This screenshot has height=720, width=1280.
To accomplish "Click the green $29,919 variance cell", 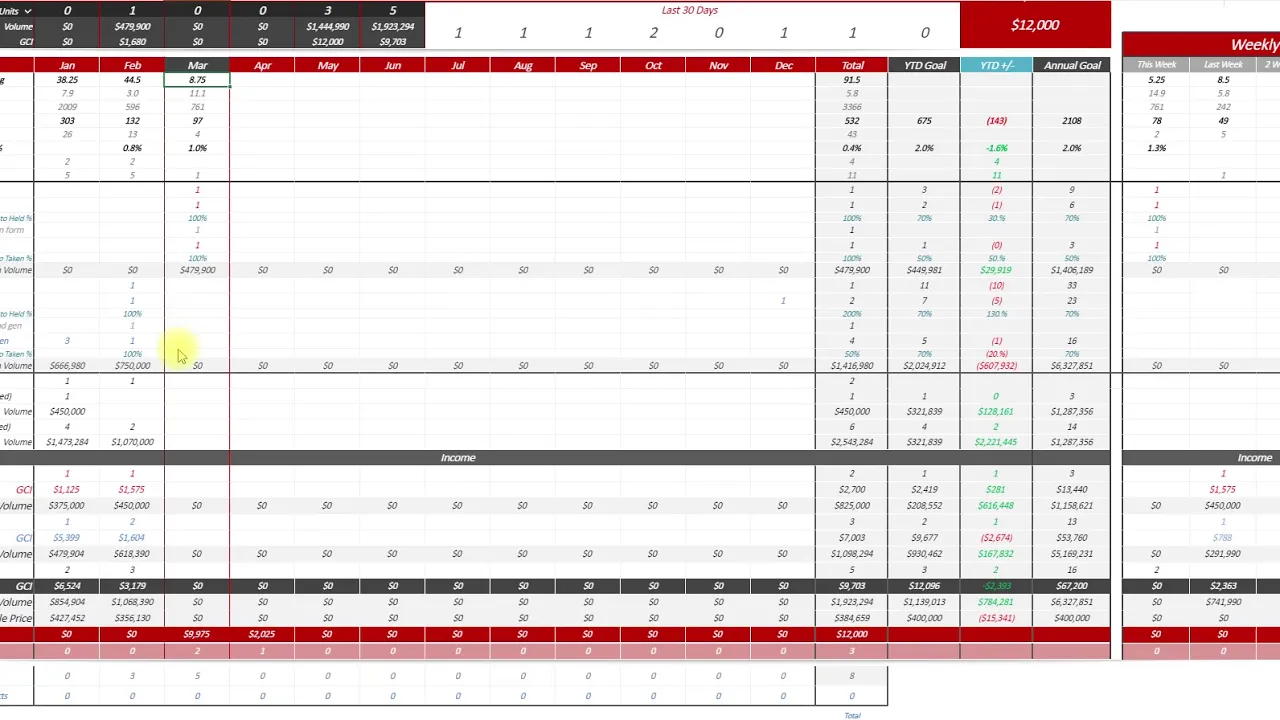I will pyautogui.click(x=996, y=270).
